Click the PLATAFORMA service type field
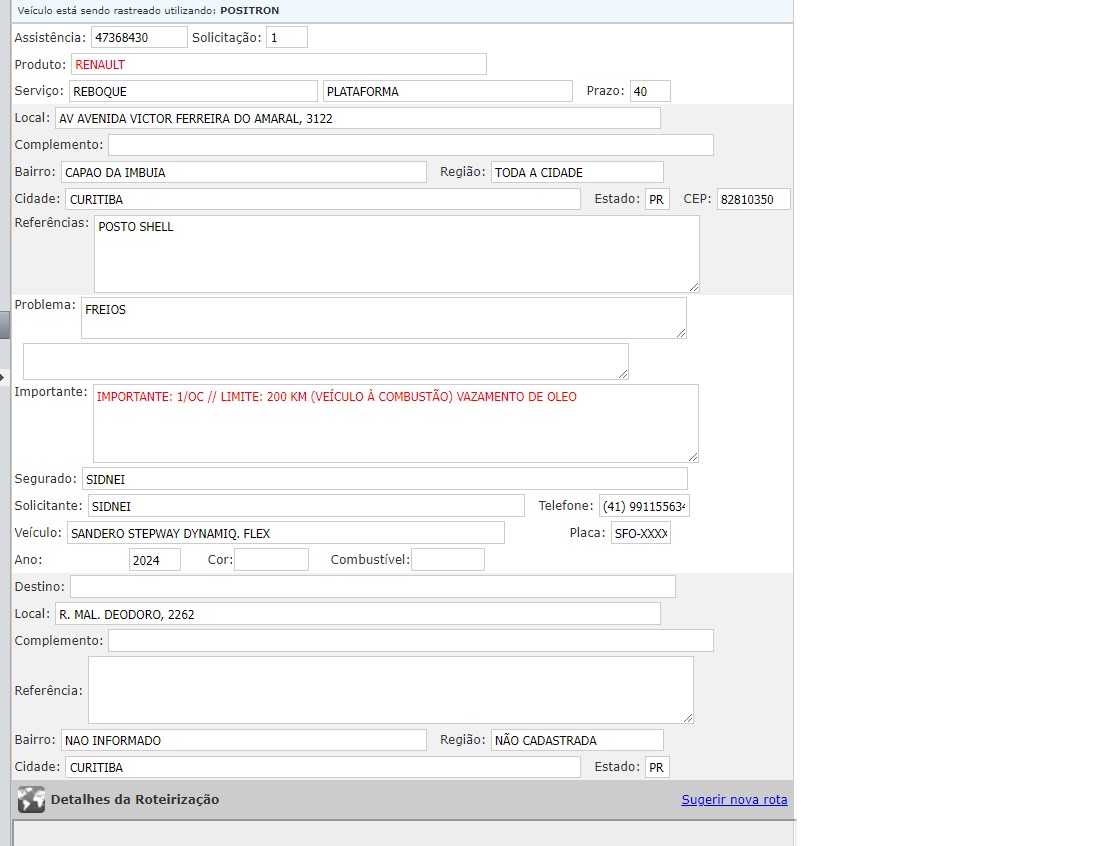 [447, 91]
